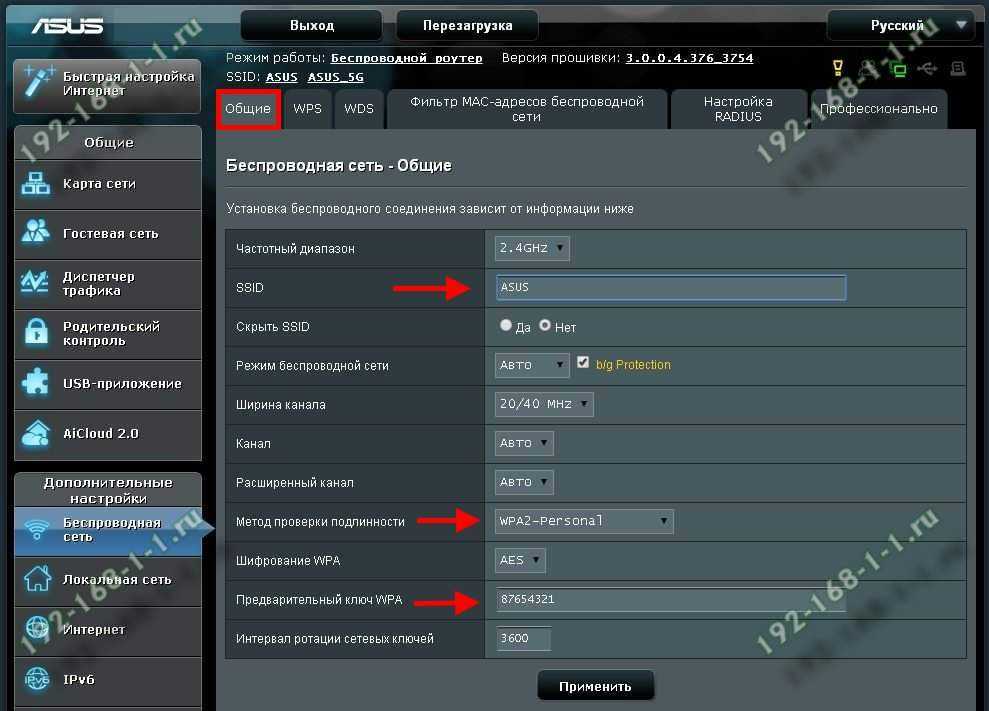Open firmware version 3.0.0.4.376_3754 link

point(689,58)
